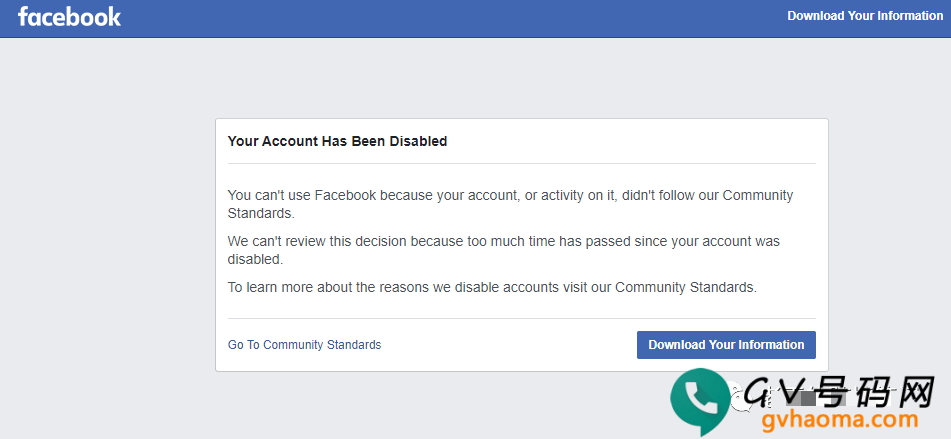
Task: Select the Your Account Has Been Disabled heading
Action: (x=337, y=141)
